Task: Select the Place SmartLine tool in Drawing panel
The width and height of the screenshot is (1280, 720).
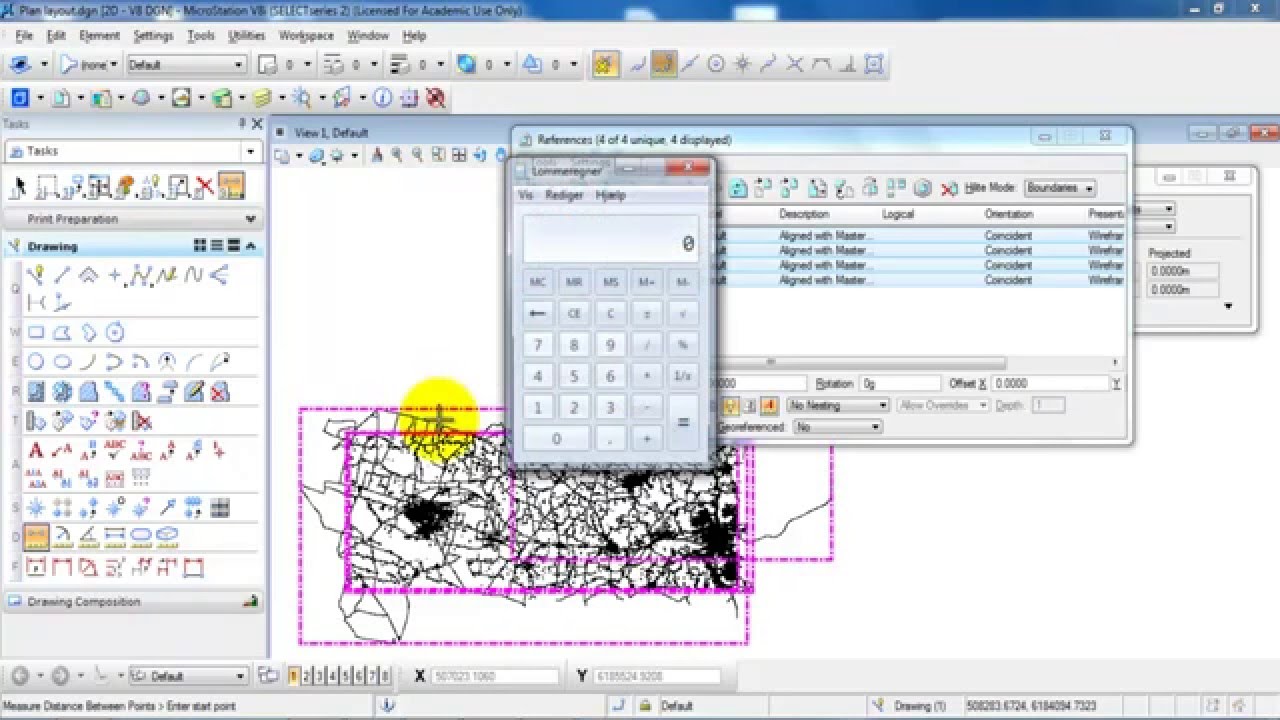Action: point(36,275)
